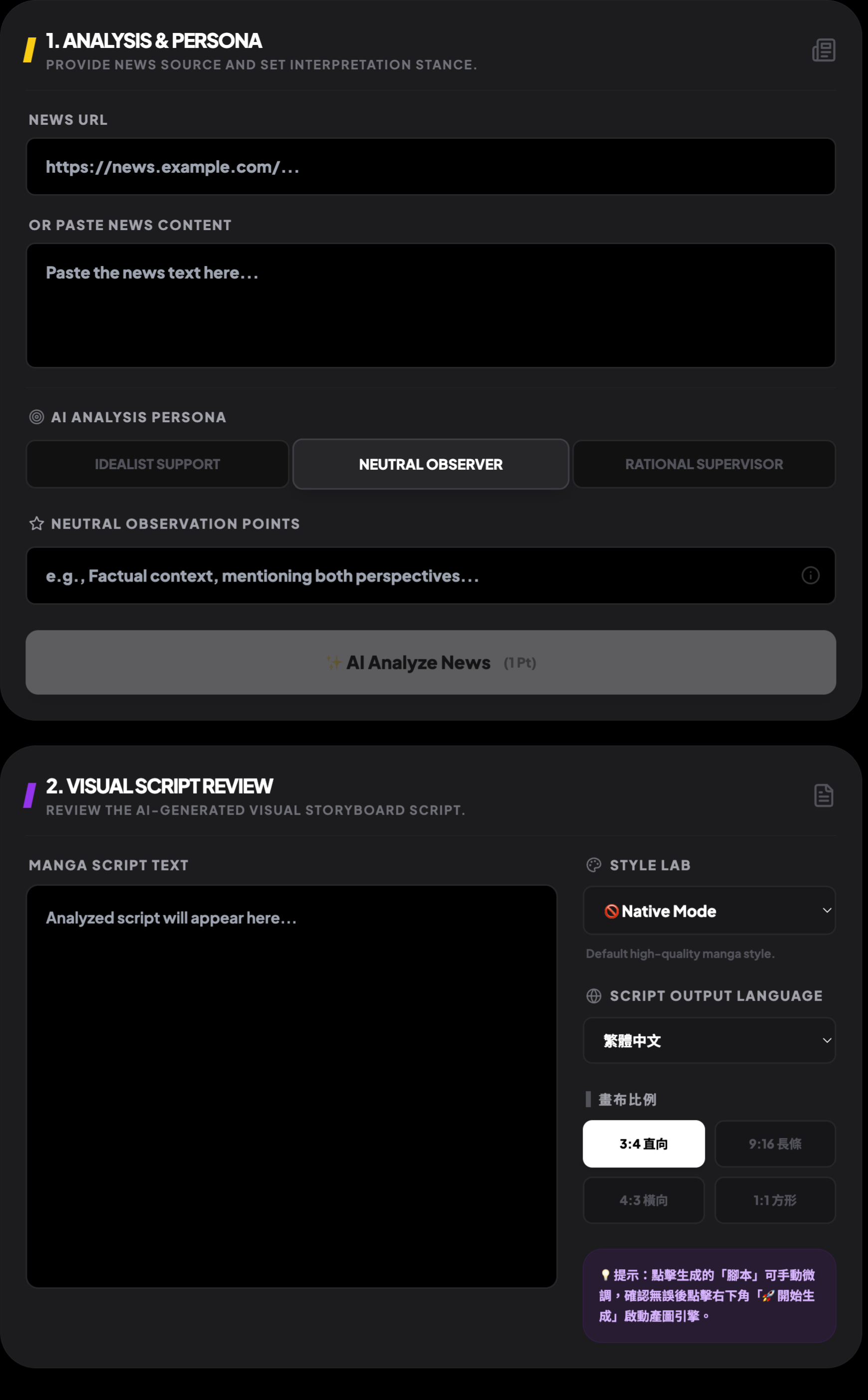Select the 9:16 長條 canvas ratio
The width and height of the screenshot is (868, 1400).
coord(774,1143)
